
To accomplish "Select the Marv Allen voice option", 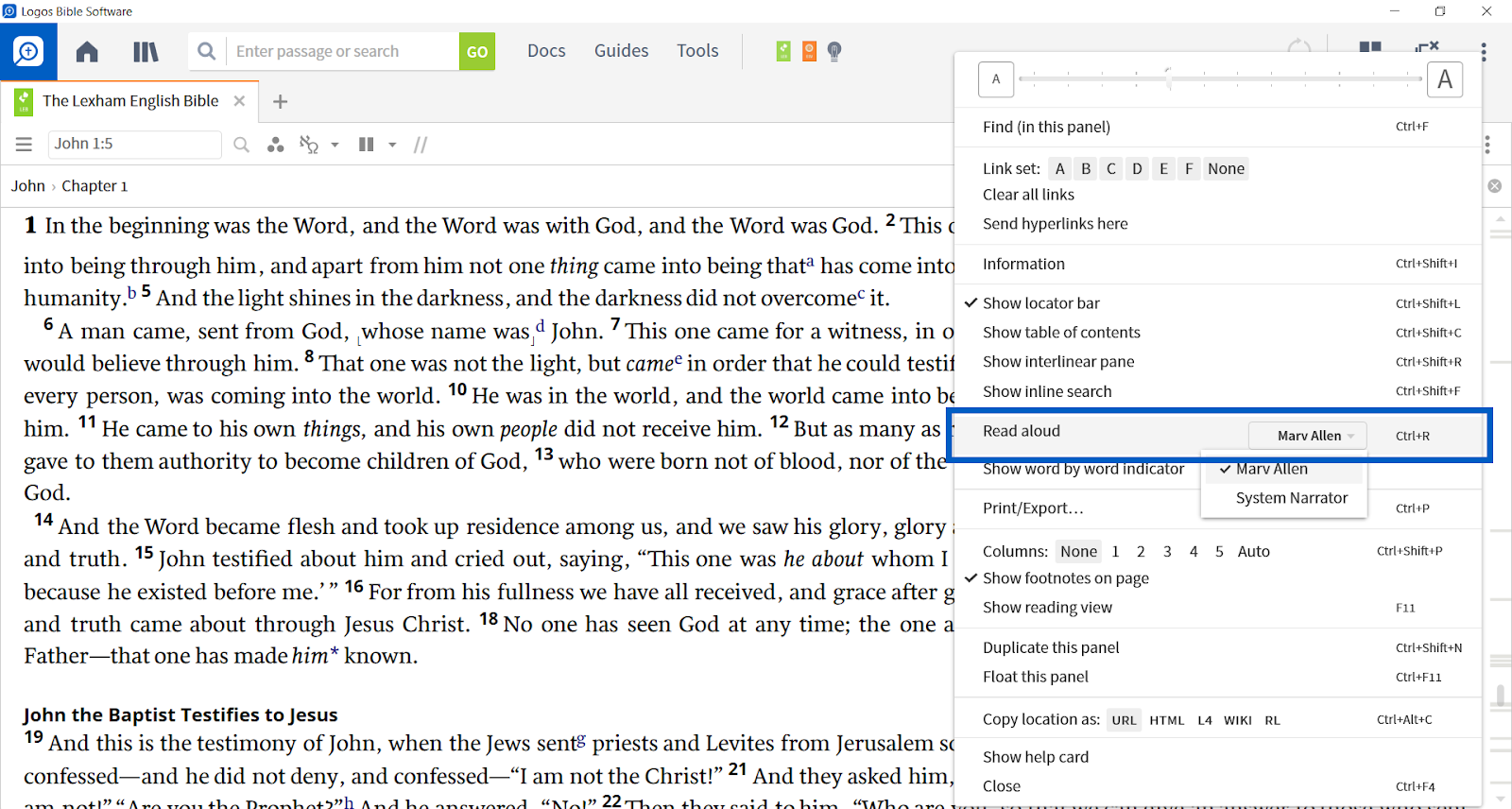I will pyautogui.click(x=1285, y=469).
